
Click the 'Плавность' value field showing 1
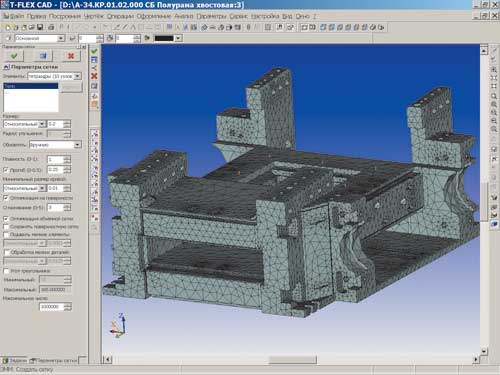coord(55,160)
